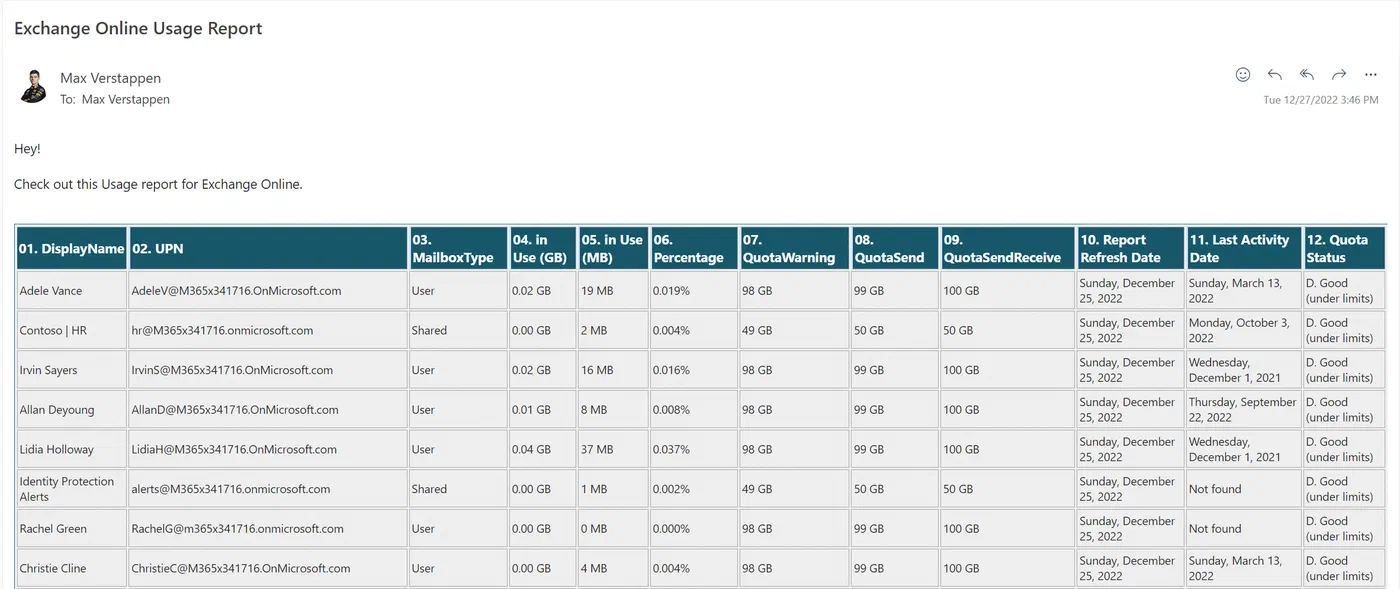Click the 07. QuotaWarning column header

795,248
